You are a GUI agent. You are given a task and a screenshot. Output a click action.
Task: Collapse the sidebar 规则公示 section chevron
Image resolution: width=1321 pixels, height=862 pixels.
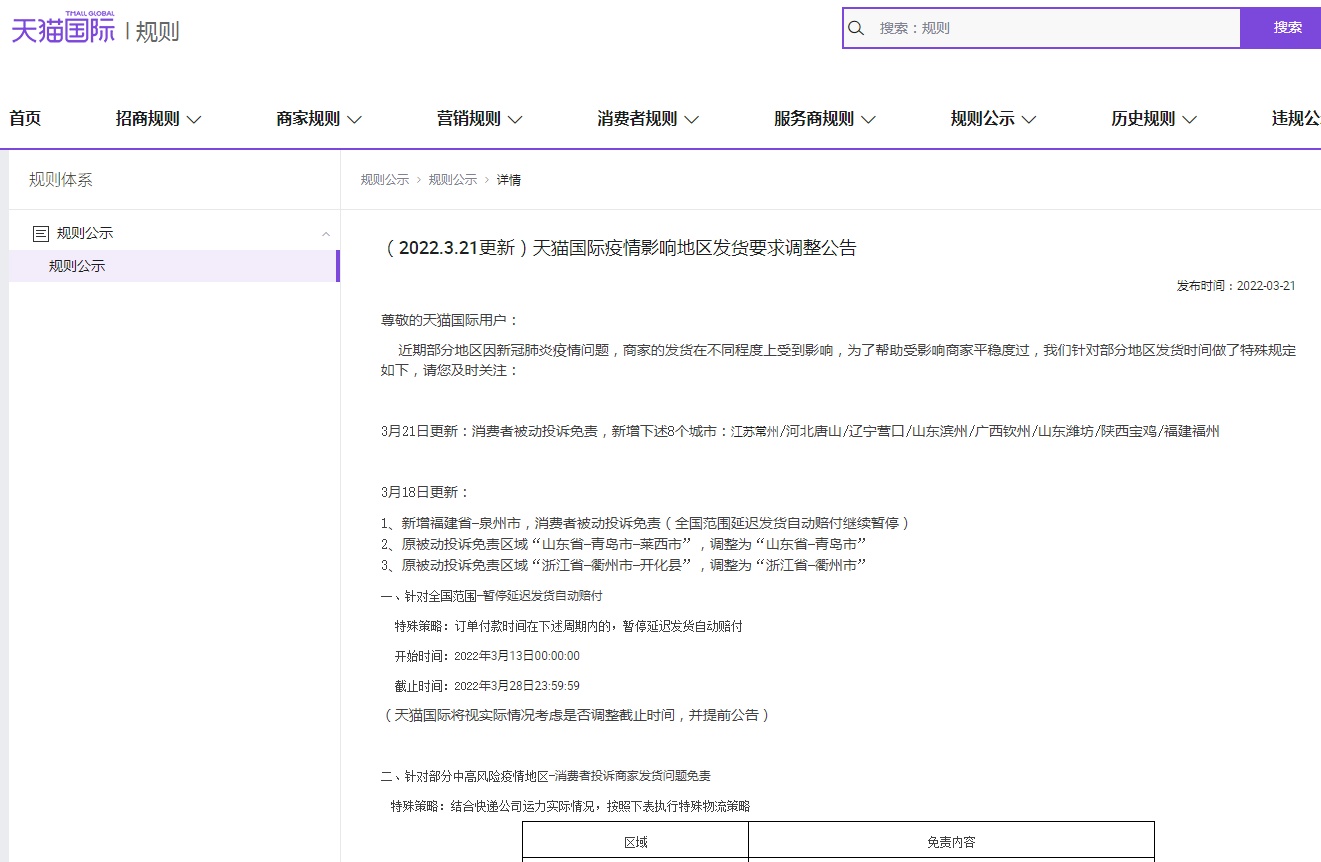(x=326, y=234)
